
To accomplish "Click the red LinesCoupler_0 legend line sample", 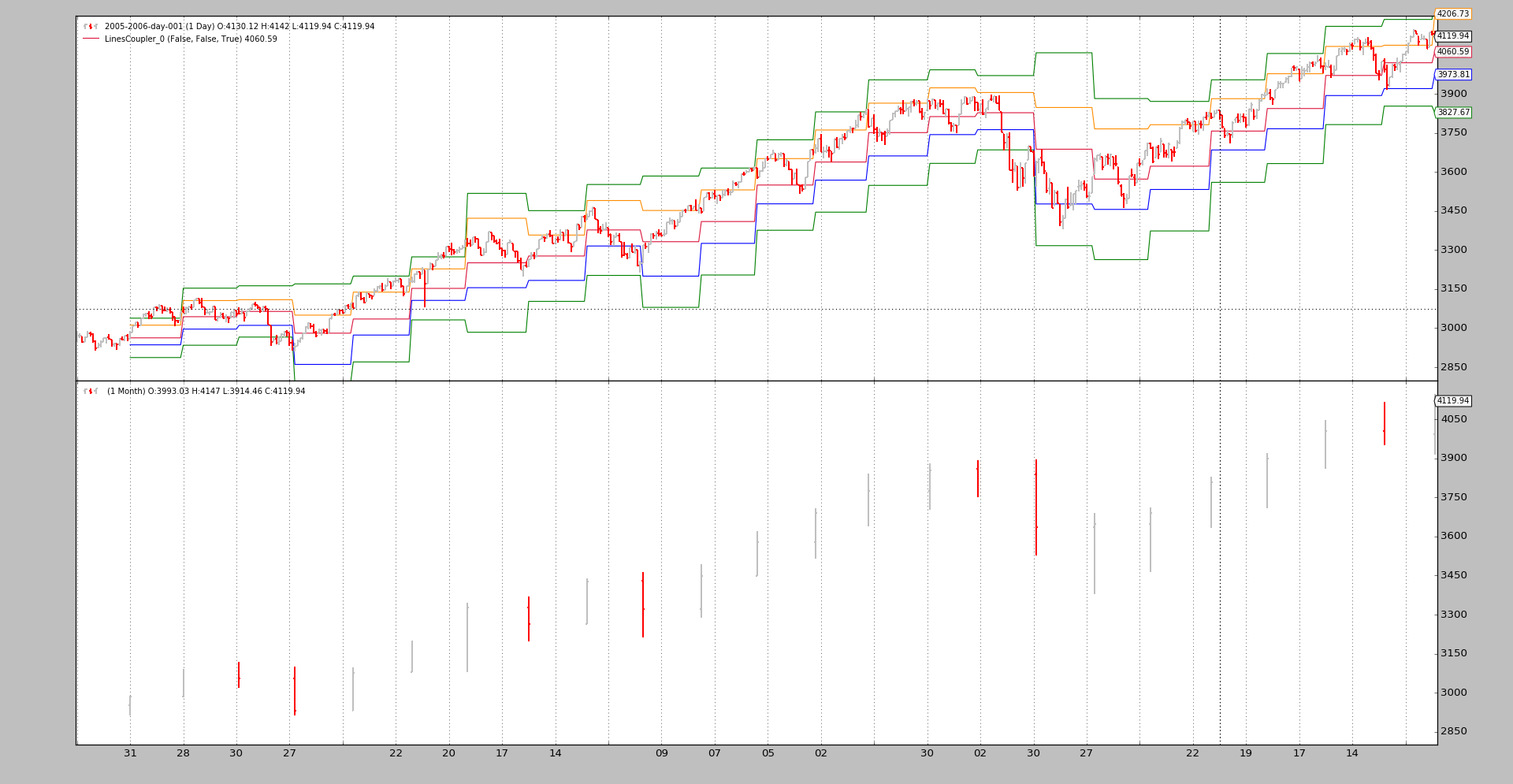I will coord(91,39).
